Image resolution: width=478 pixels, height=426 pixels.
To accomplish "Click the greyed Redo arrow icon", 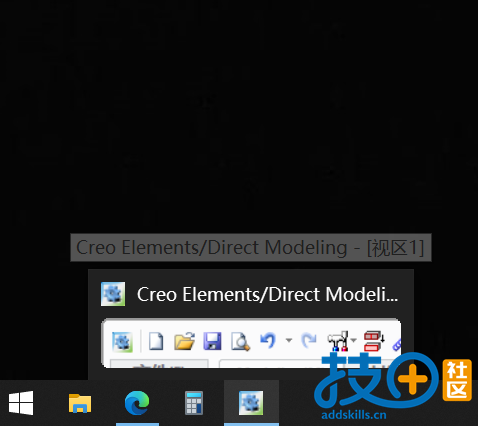I will [309, 340].
